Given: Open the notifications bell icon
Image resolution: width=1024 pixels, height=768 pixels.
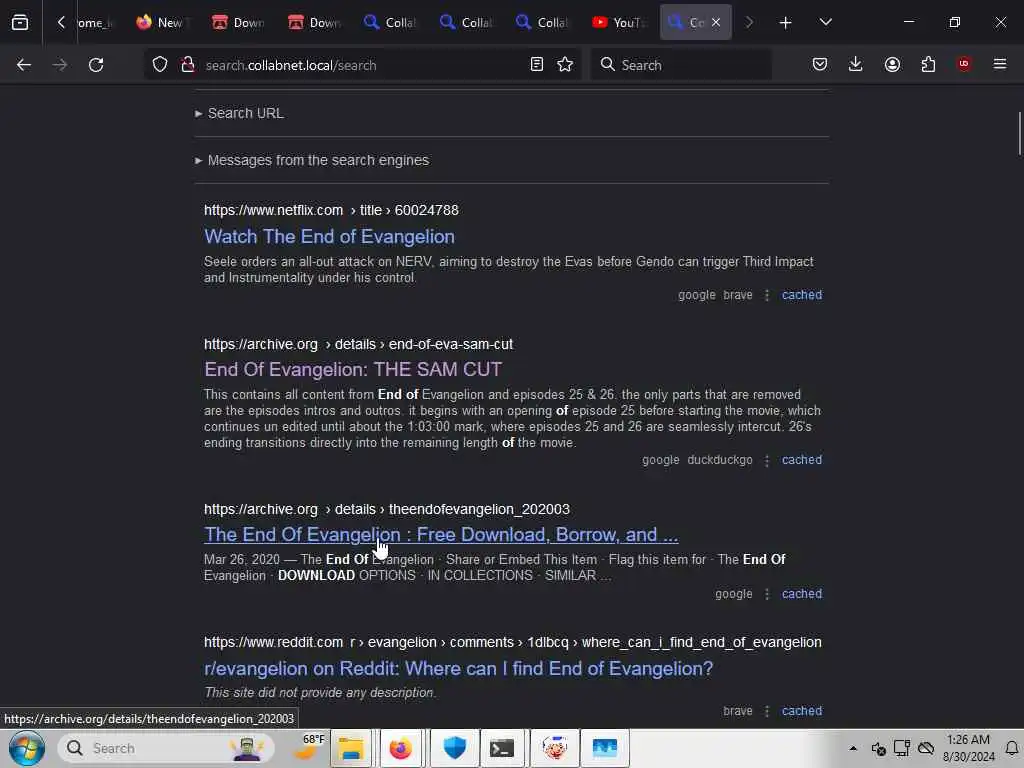Looking at the screenshot, I should (x=1012, y=748).
